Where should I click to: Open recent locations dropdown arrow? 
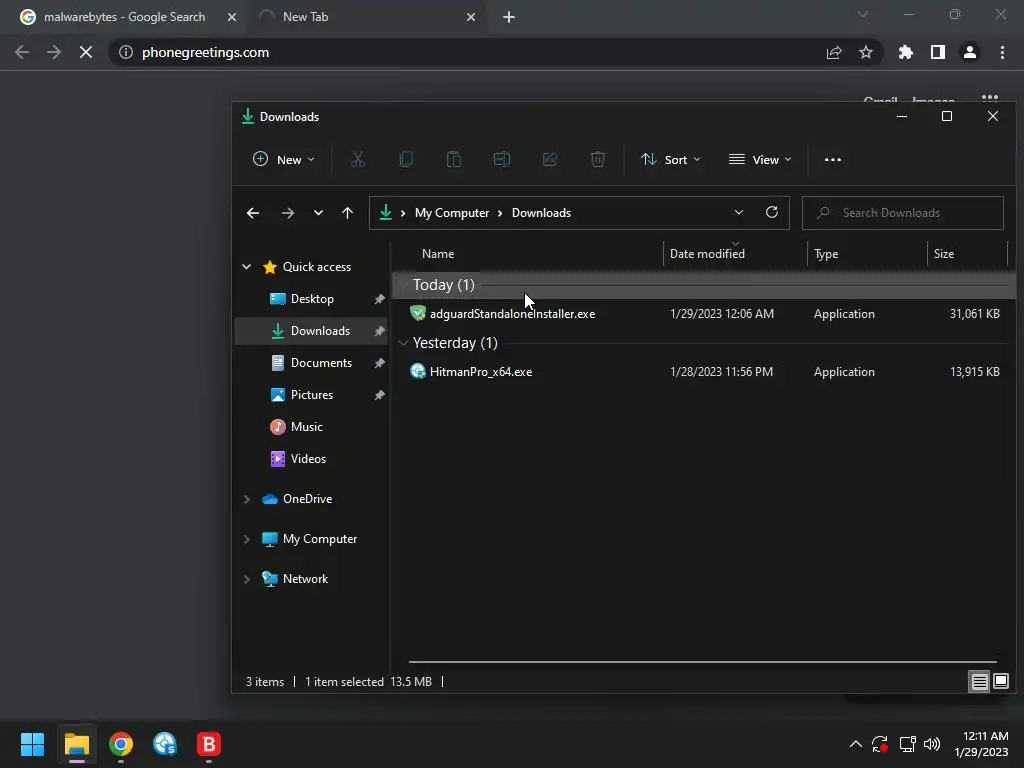point(318,213)
